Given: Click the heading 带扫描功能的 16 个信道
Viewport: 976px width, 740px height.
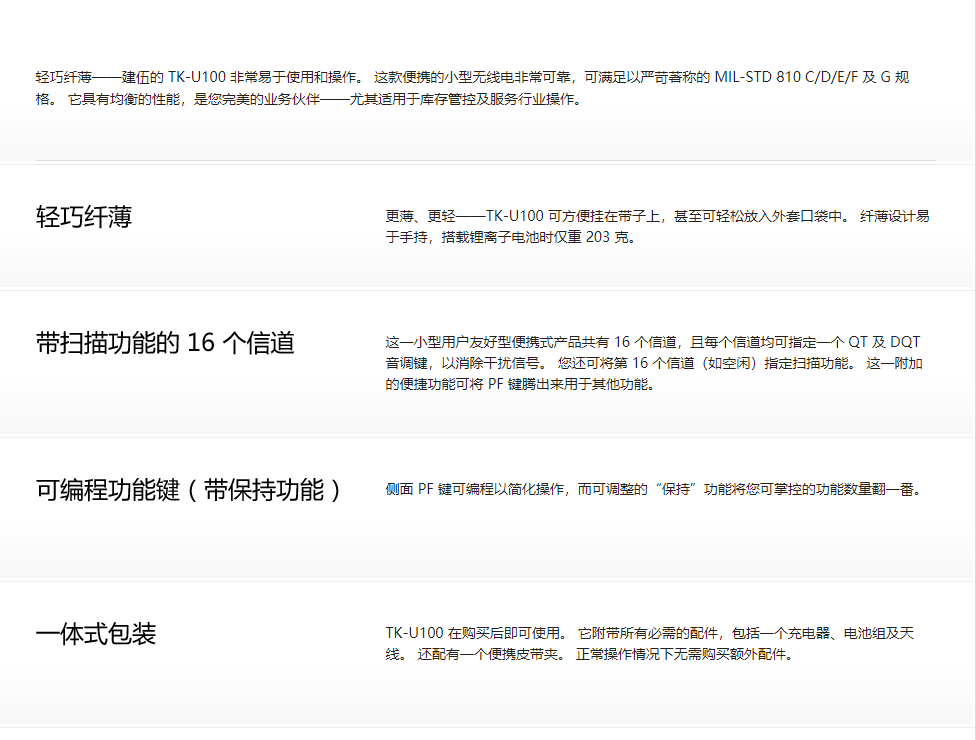Looking at the screenshot, I should [x=165, y=343].
